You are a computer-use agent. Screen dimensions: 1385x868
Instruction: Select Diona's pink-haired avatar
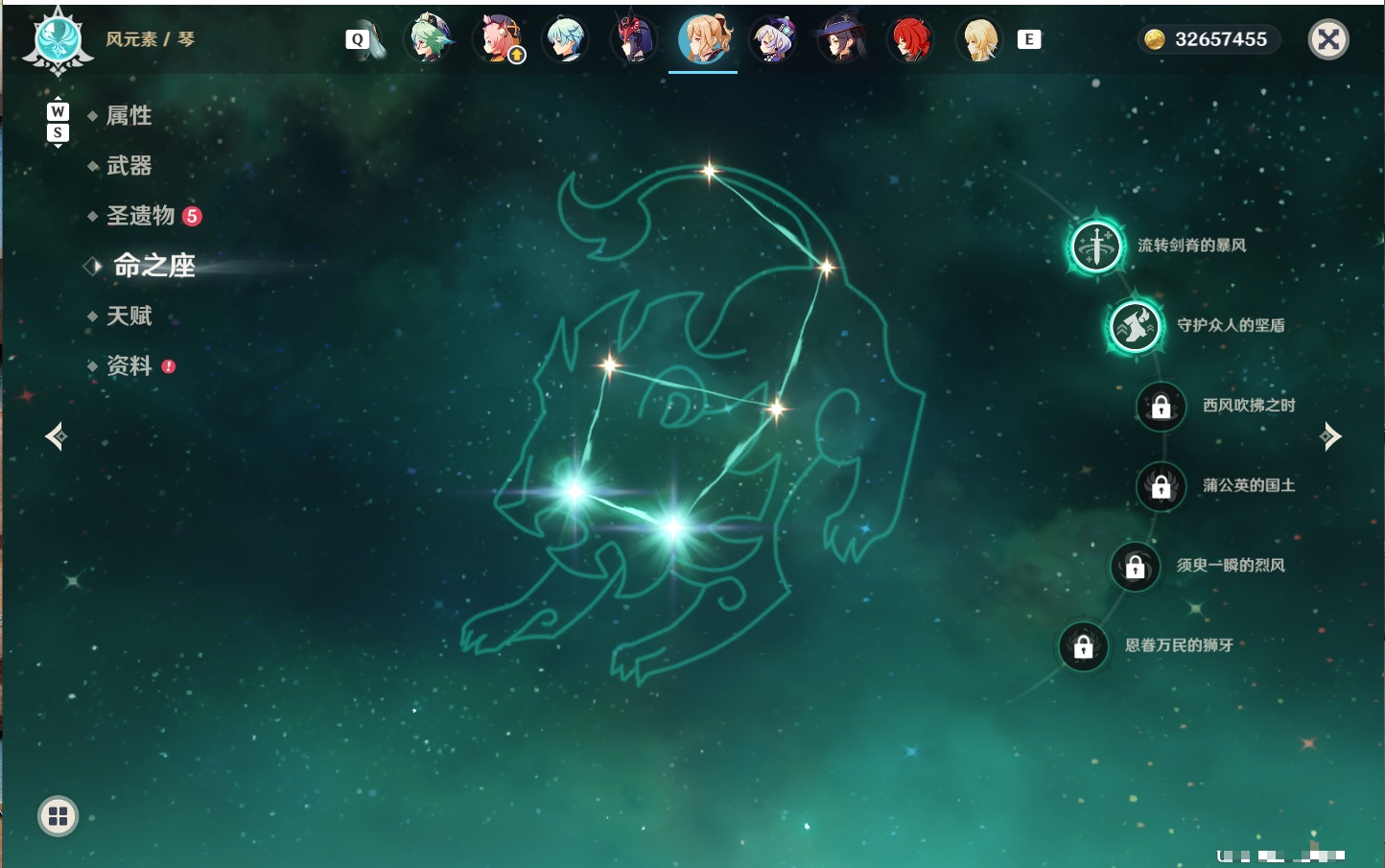tap(498, 39)
